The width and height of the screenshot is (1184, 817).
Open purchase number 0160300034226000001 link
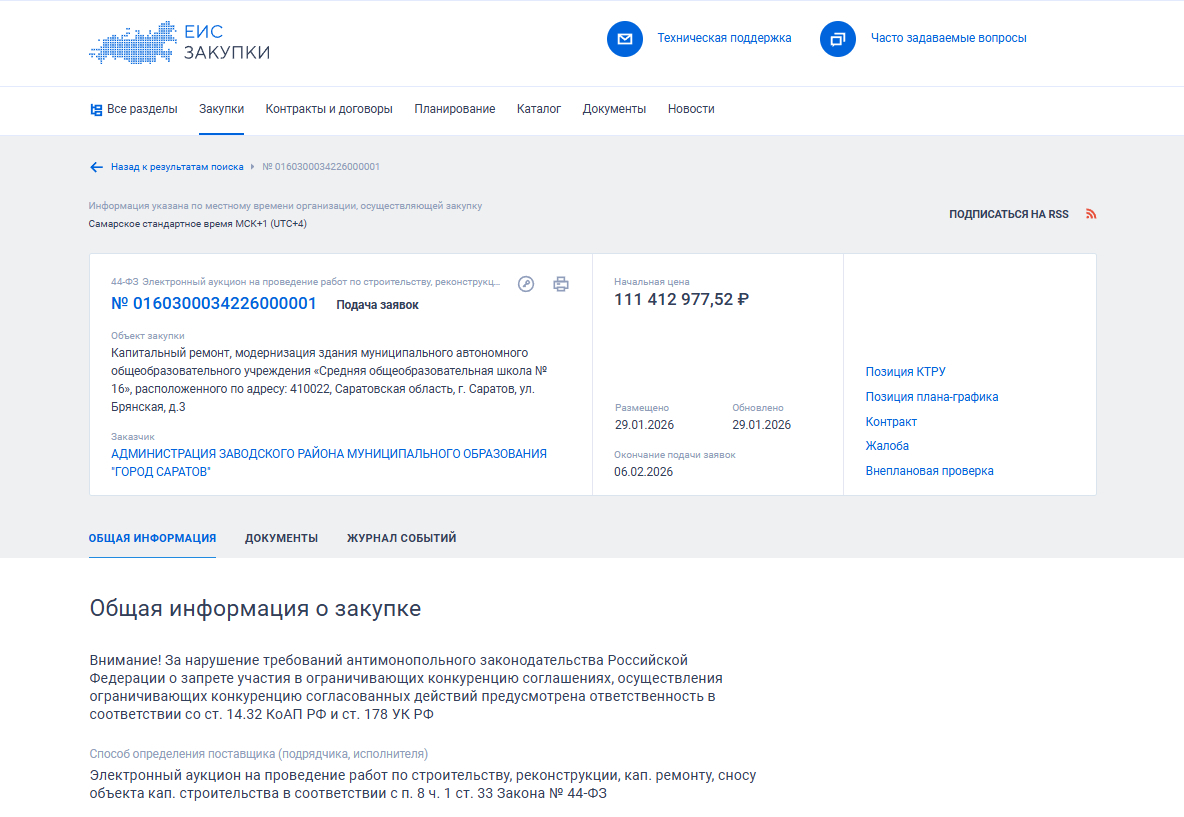click(x=213, y=304)
